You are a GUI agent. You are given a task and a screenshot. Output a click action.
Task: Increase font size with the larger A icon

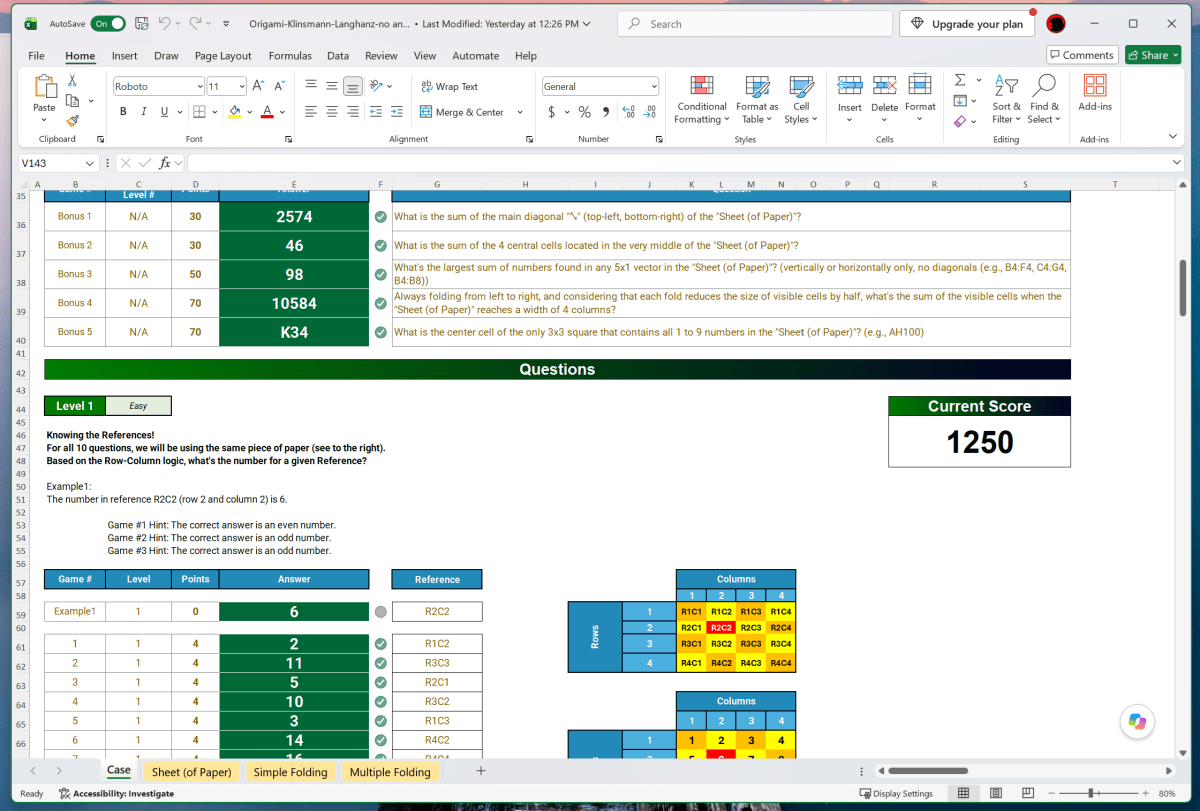258,86
